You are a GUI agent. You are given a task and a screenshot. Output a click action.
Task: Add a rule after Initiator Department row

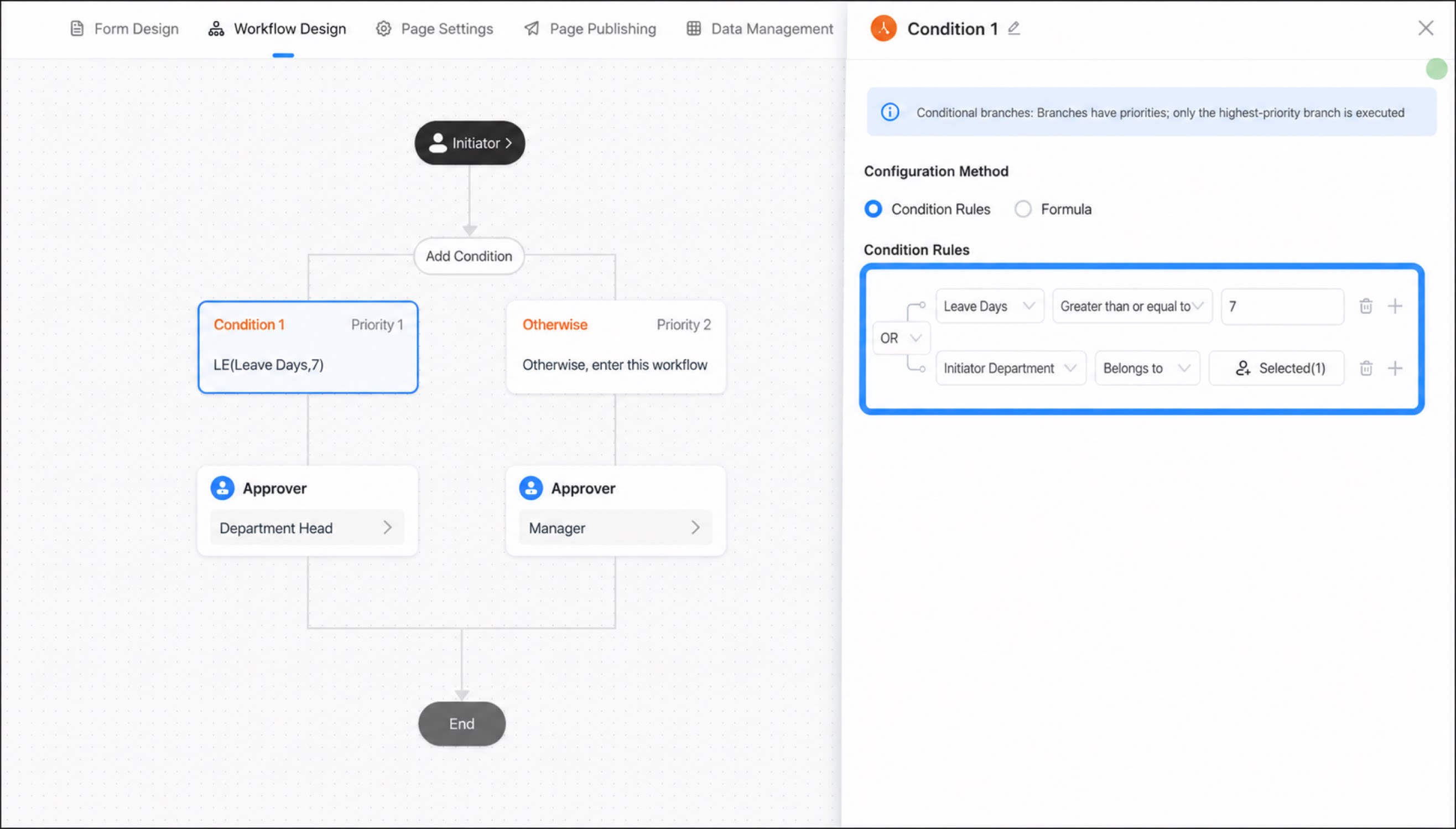pyautogui.click(x=1395, y=369)
